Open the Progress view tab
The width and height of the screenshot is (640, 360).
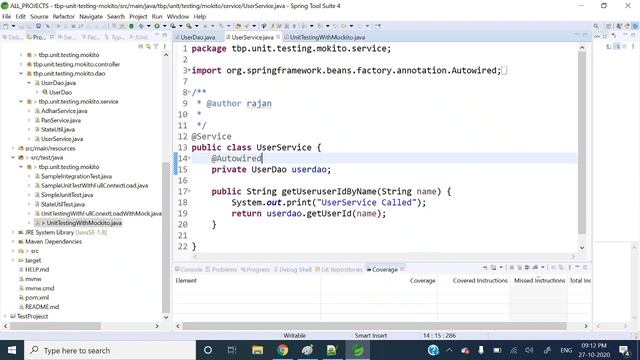256,269
